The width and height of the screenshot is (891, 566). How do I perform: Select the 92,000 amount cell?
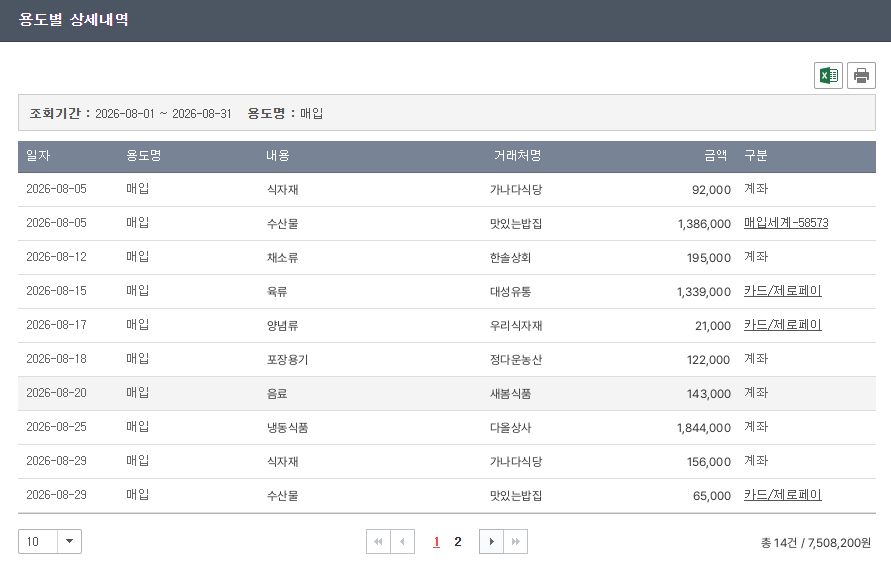(x=711, y=190)
